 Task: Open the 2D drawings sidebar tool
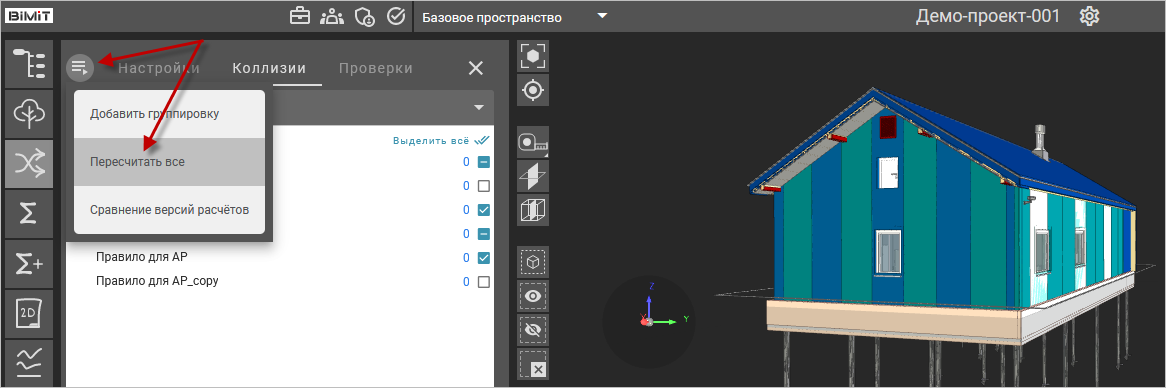(x=30, y=313)
